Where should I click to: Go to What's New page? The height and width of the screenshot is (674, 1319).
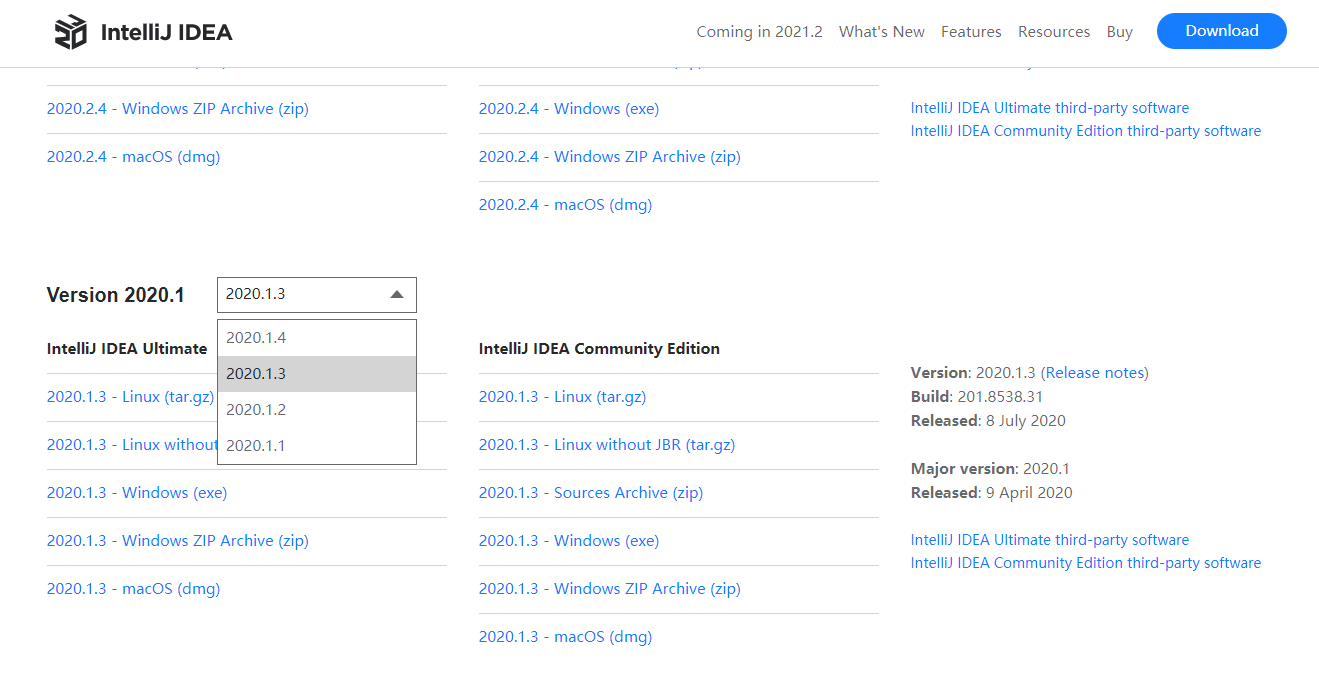[882, 32]
